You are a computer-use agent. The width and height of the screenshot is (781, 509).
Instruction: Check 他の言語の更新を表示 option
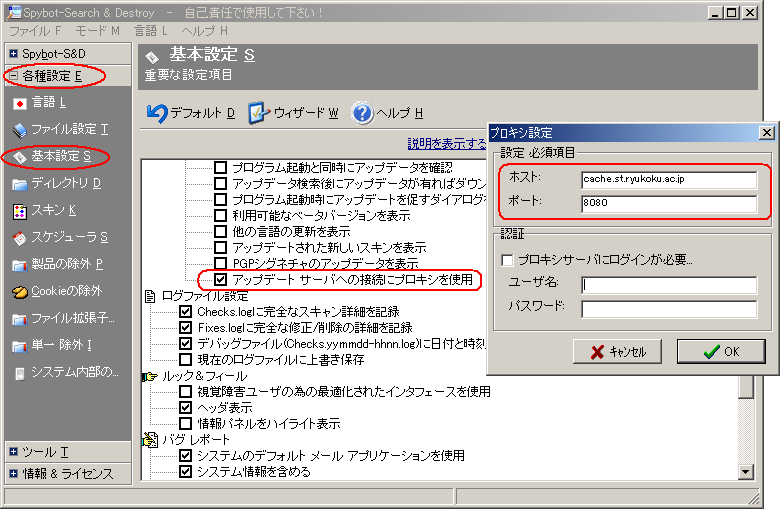pos(220,232)
